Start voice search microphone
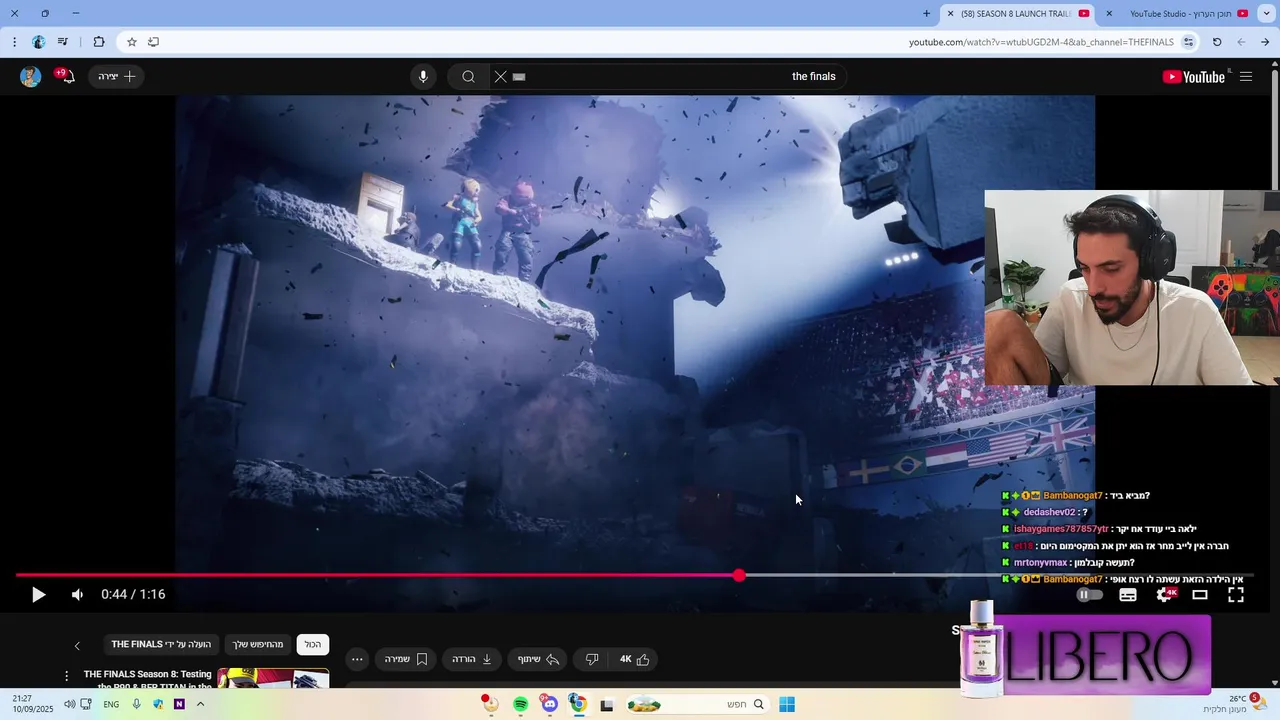 [423, 77]
